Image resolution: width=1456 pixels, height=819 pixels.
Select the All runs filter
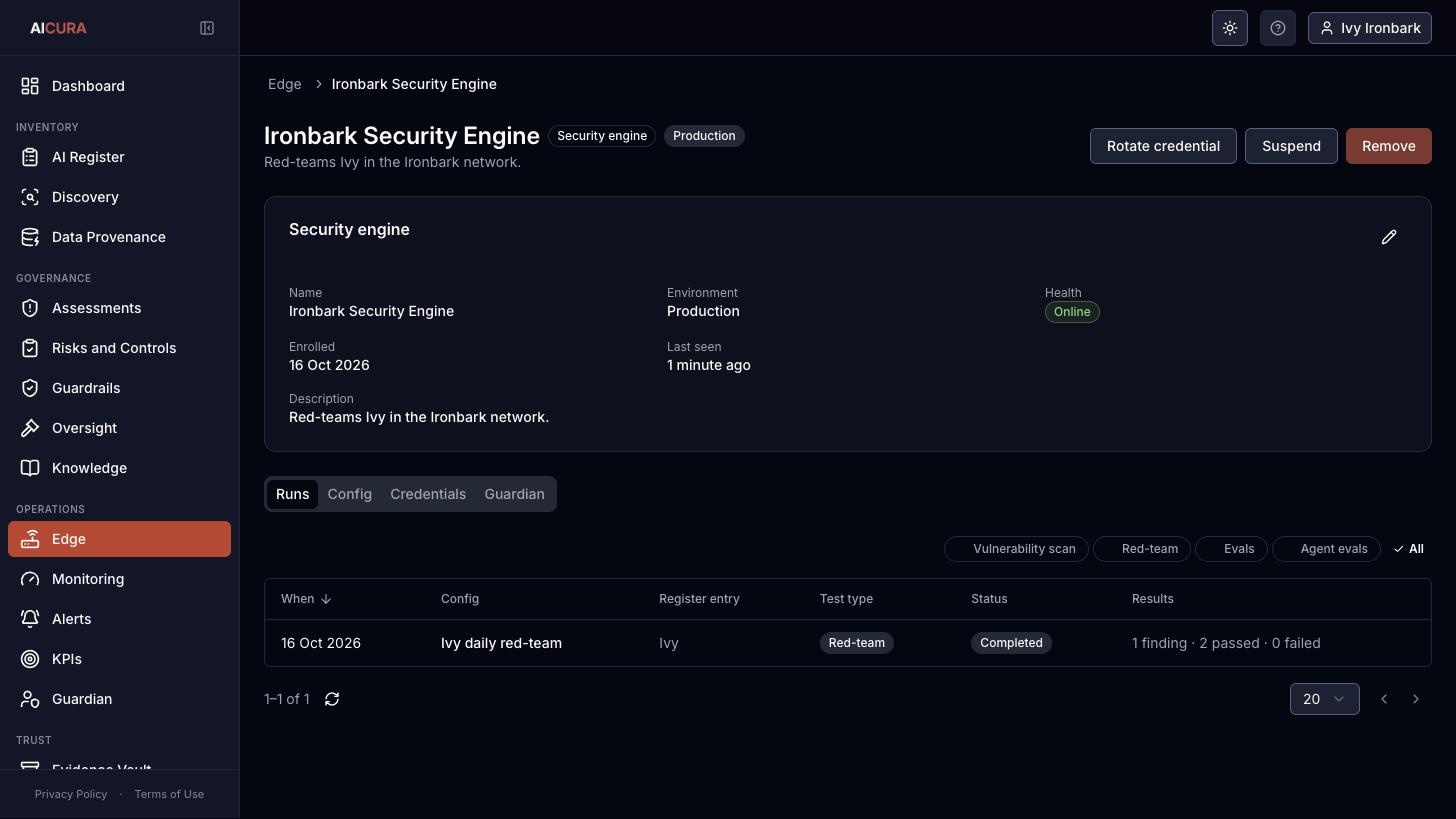[x=1408, y=549]
